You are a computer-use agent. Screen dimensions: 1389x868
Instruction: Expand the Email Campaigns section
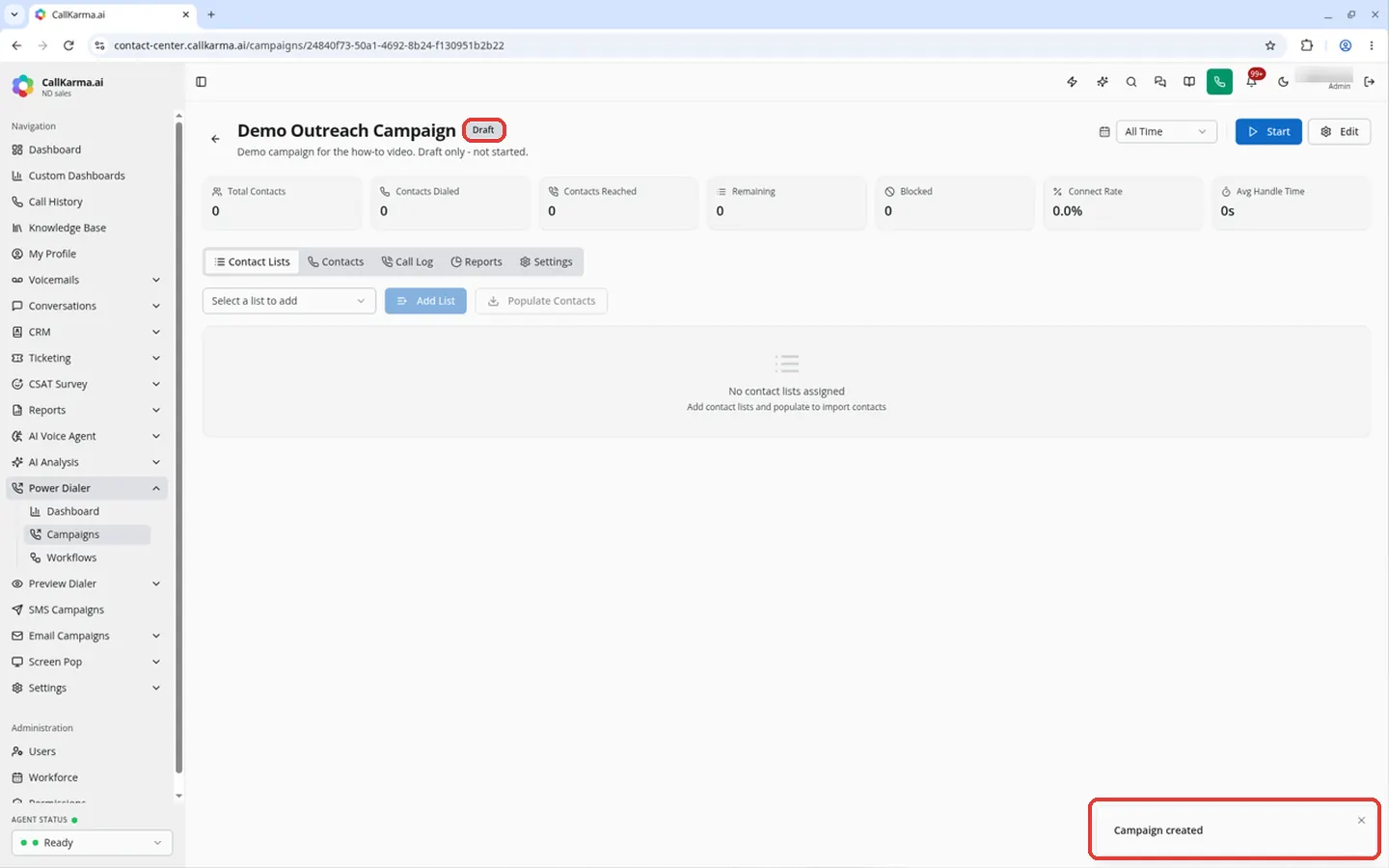(86, 636)
